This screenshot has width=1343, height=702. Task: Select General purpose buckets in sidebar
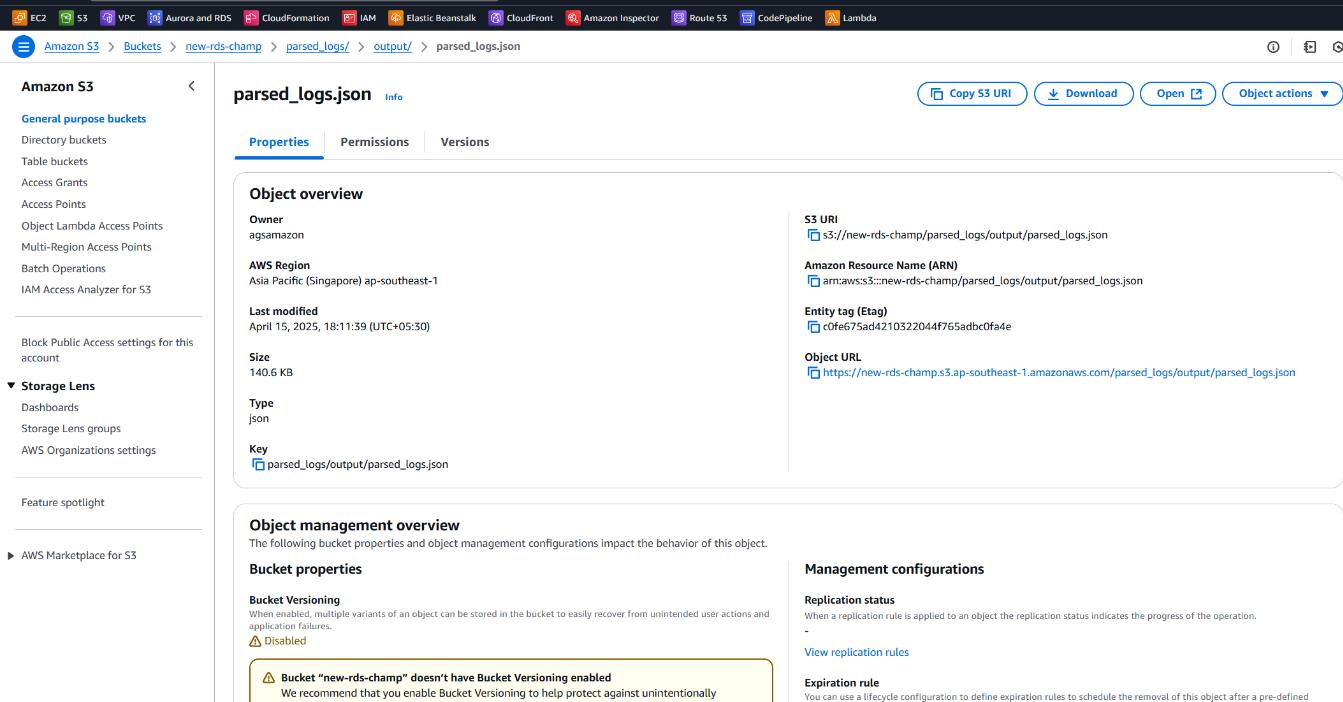pyautogui.click(x=84, y=119)
